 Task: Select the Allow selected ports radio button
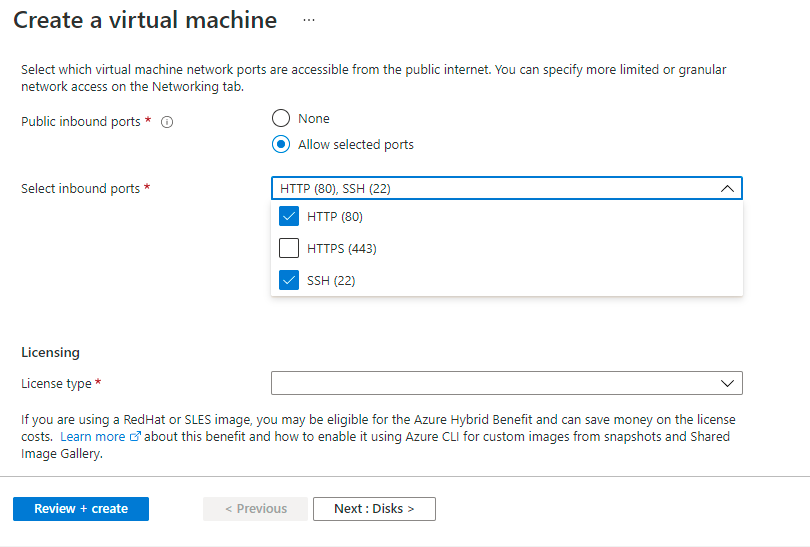click(281, 144)
